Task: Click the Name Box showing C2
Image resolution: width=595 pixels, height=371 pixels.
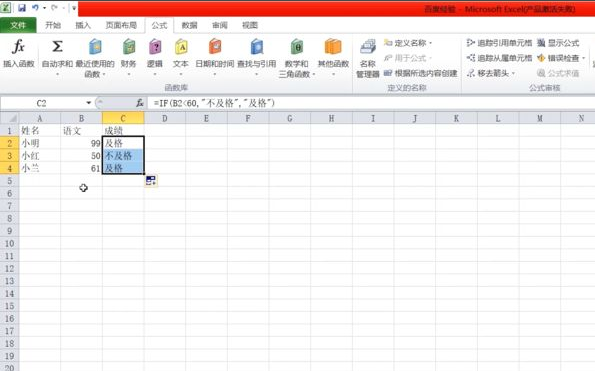Action: (42, 103)
